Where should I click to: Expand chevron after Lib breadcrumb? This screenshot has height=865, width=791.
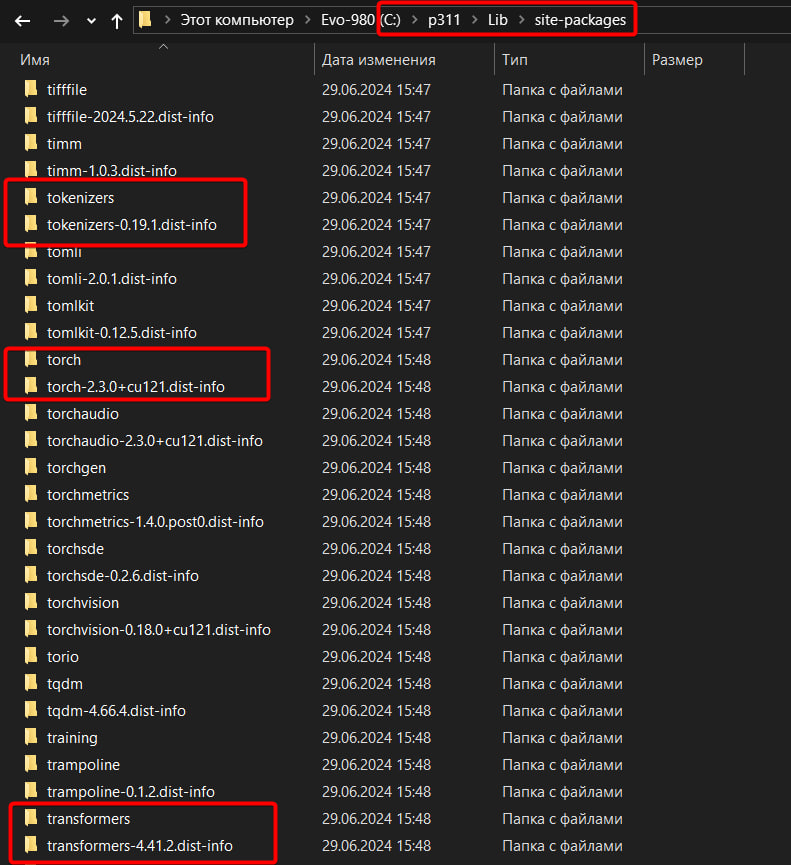coord(521,20)
